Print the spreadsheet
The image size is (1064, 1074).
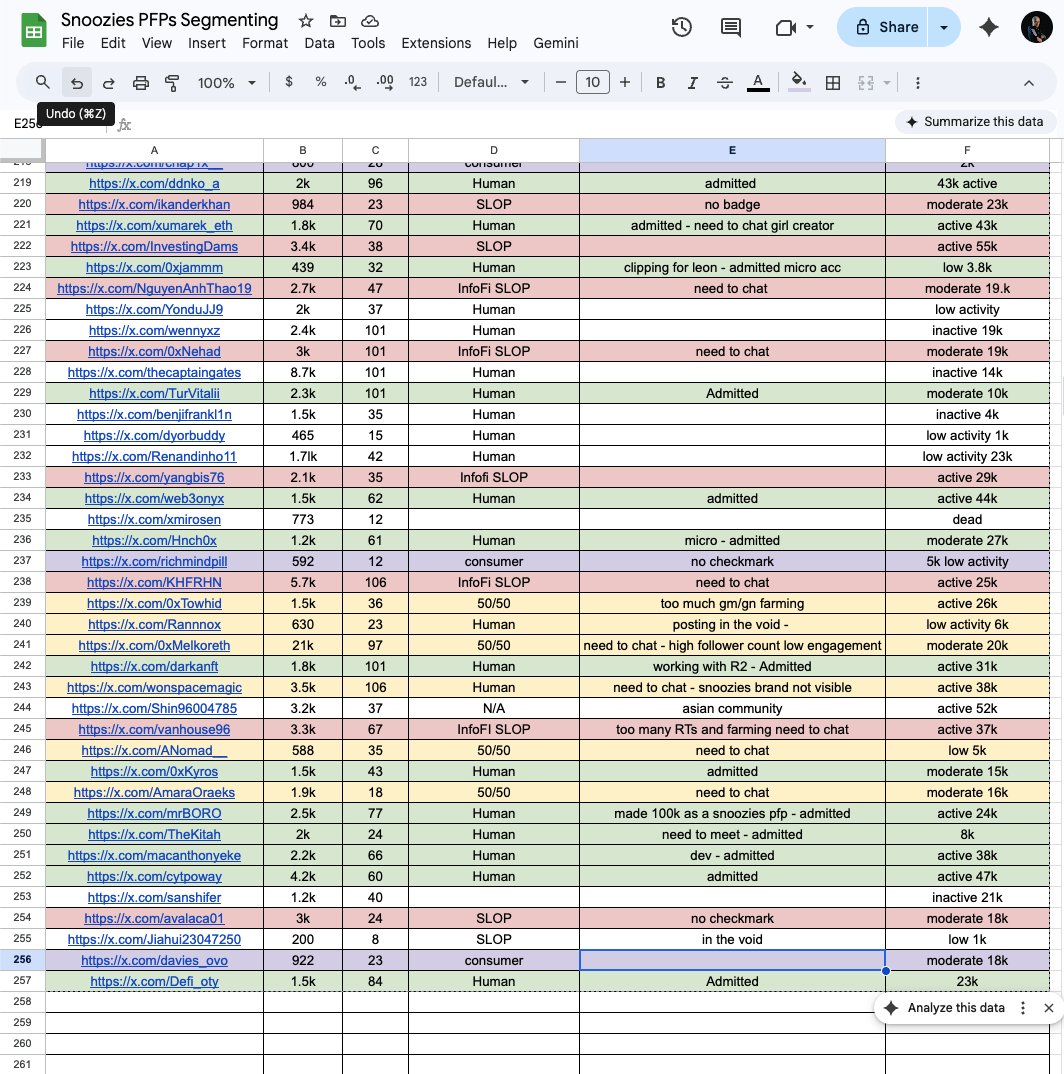[x=140, y=83]
